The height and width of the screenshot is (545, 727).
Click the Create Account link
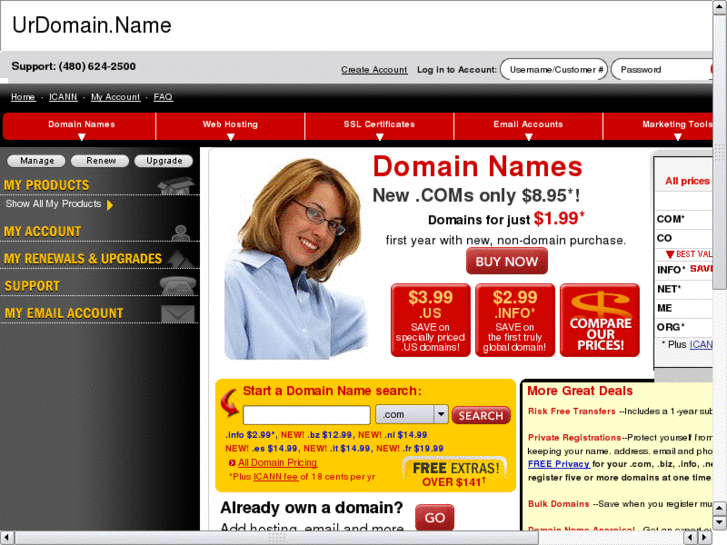[x=374, y=70]
